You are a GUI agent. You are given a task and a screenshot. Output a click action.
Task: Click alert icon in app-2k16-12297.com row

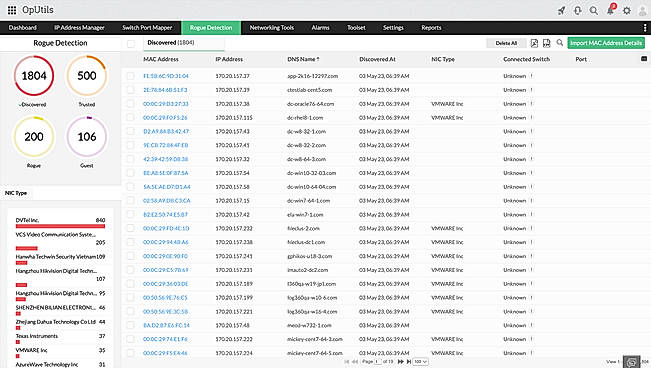[531, 76]
